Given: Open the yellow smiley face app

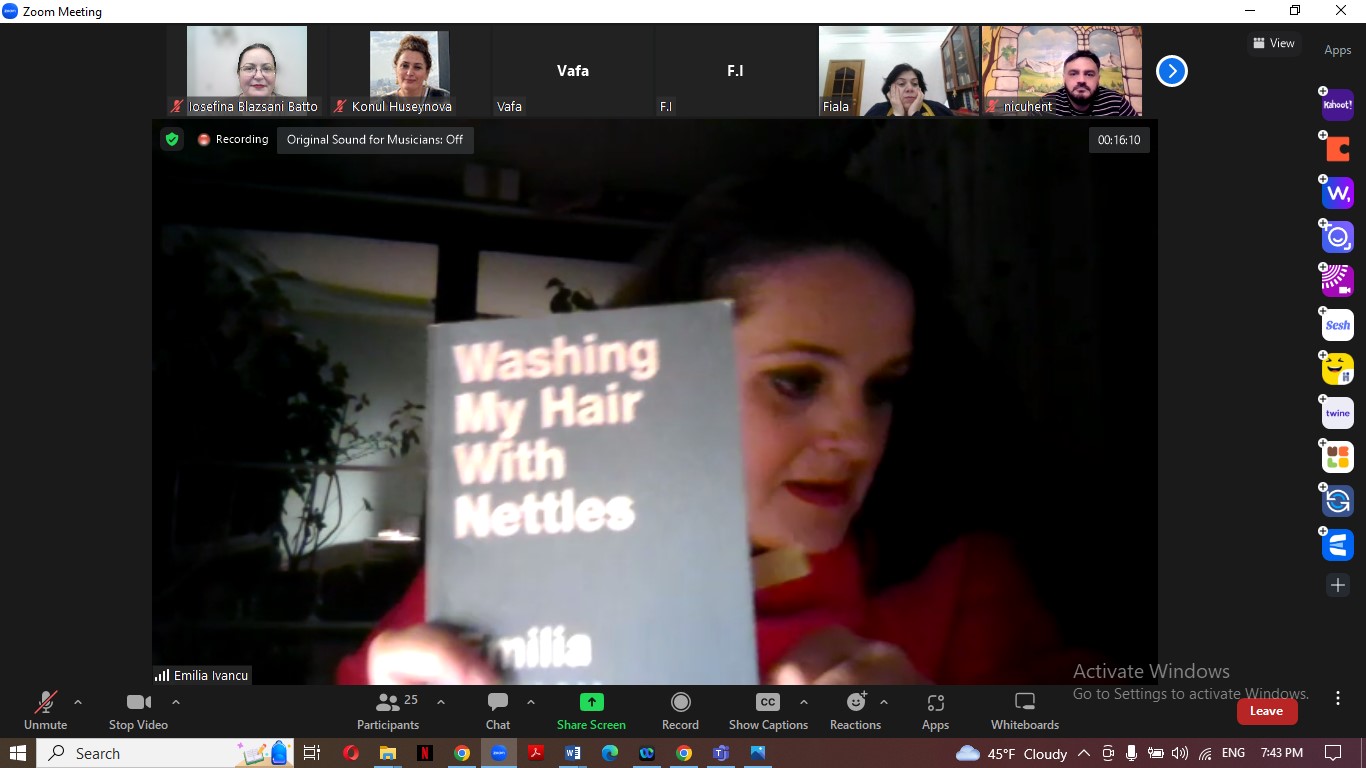Looking at the screenshot, I should pos(1338,369).
